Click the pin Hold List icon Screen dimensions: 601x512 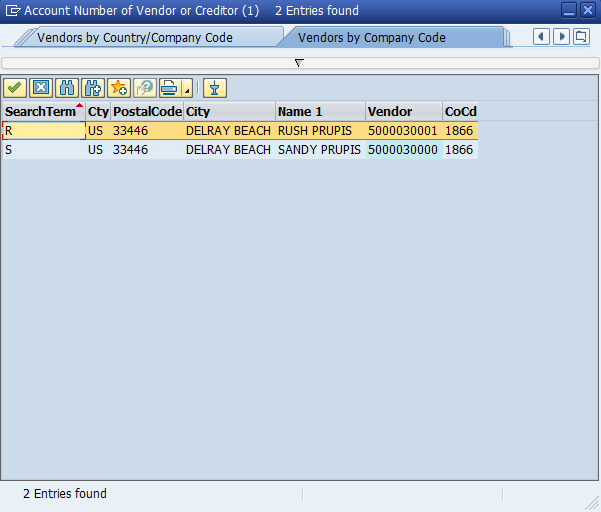coord(215,88)
